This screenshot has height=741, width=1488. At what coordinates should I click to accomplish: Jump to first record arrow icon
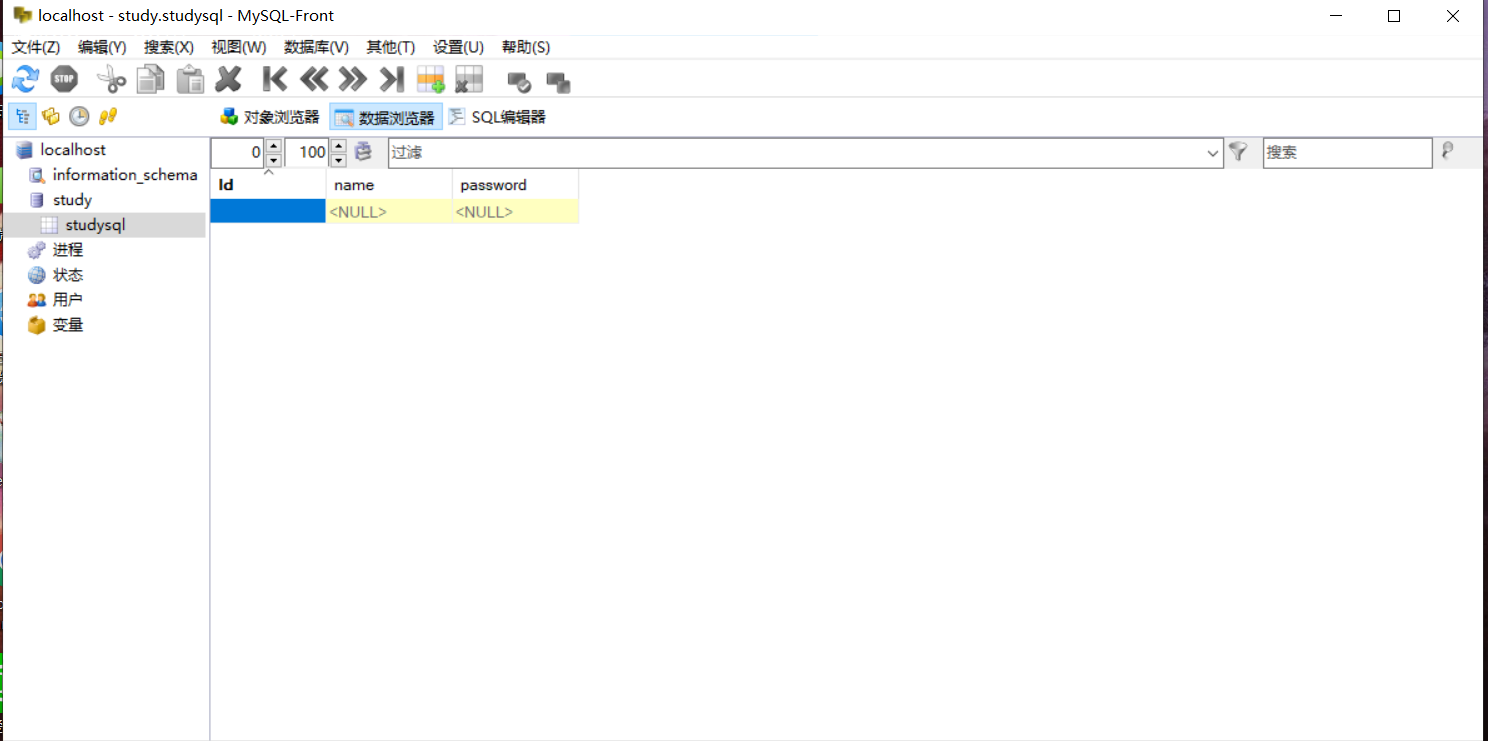[x=274, y=79]
